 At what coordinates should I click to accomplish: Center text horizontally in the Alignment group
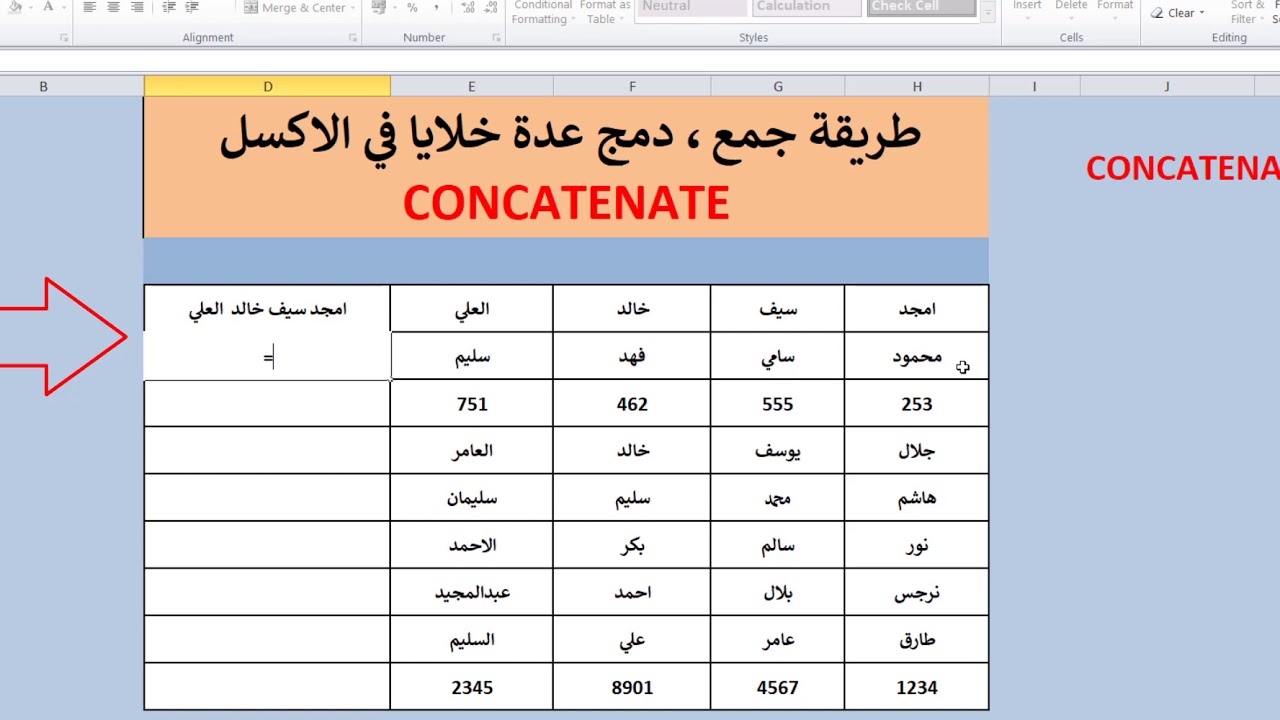[113, 7]
